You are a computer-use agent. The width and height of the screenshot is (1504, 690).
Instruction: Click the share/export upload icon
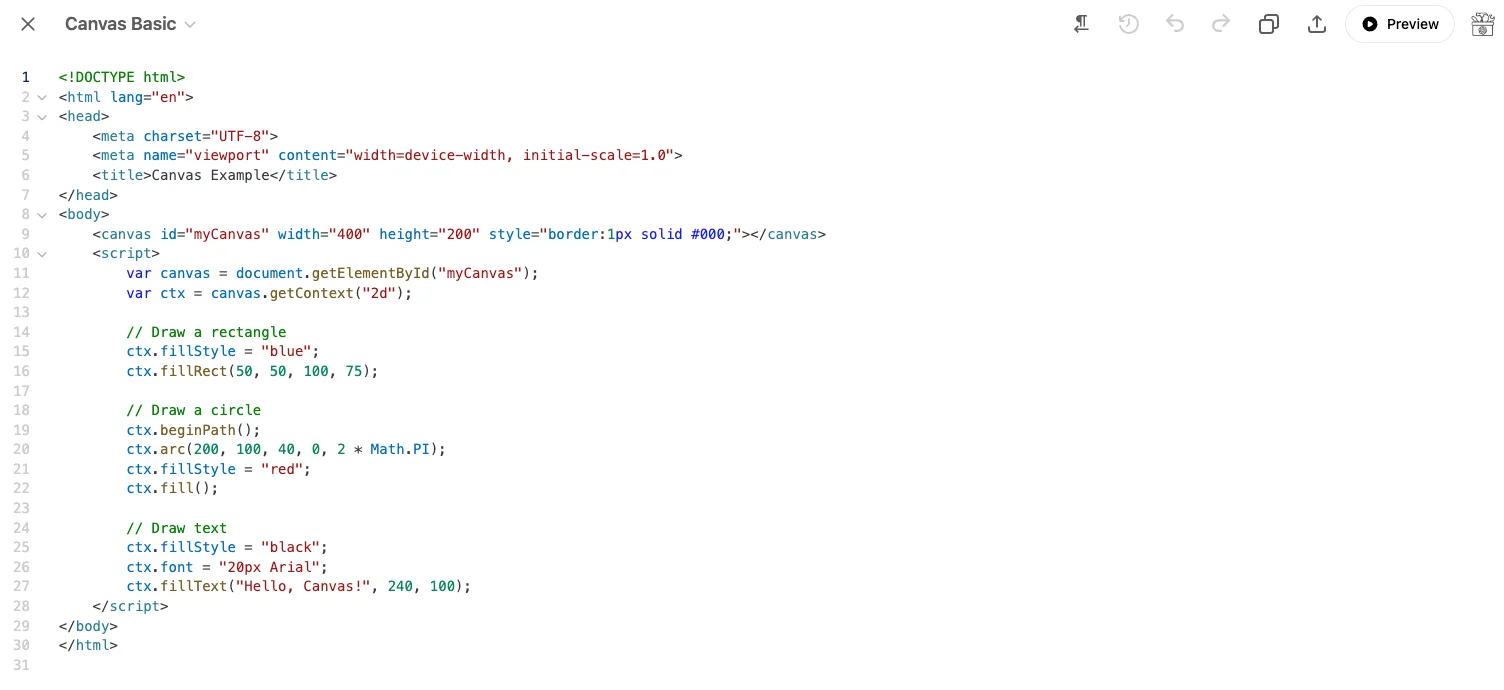click(1317, 24)
